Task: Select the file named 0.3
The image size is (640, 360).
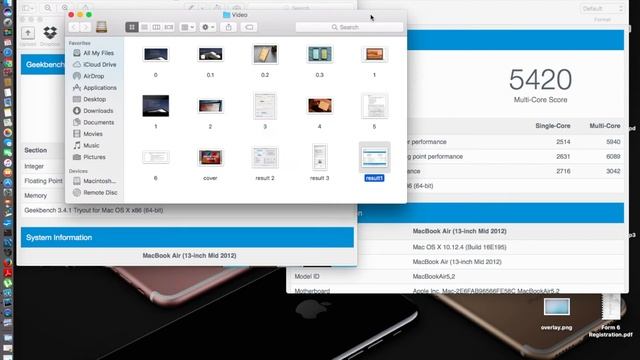Action: 320,54
